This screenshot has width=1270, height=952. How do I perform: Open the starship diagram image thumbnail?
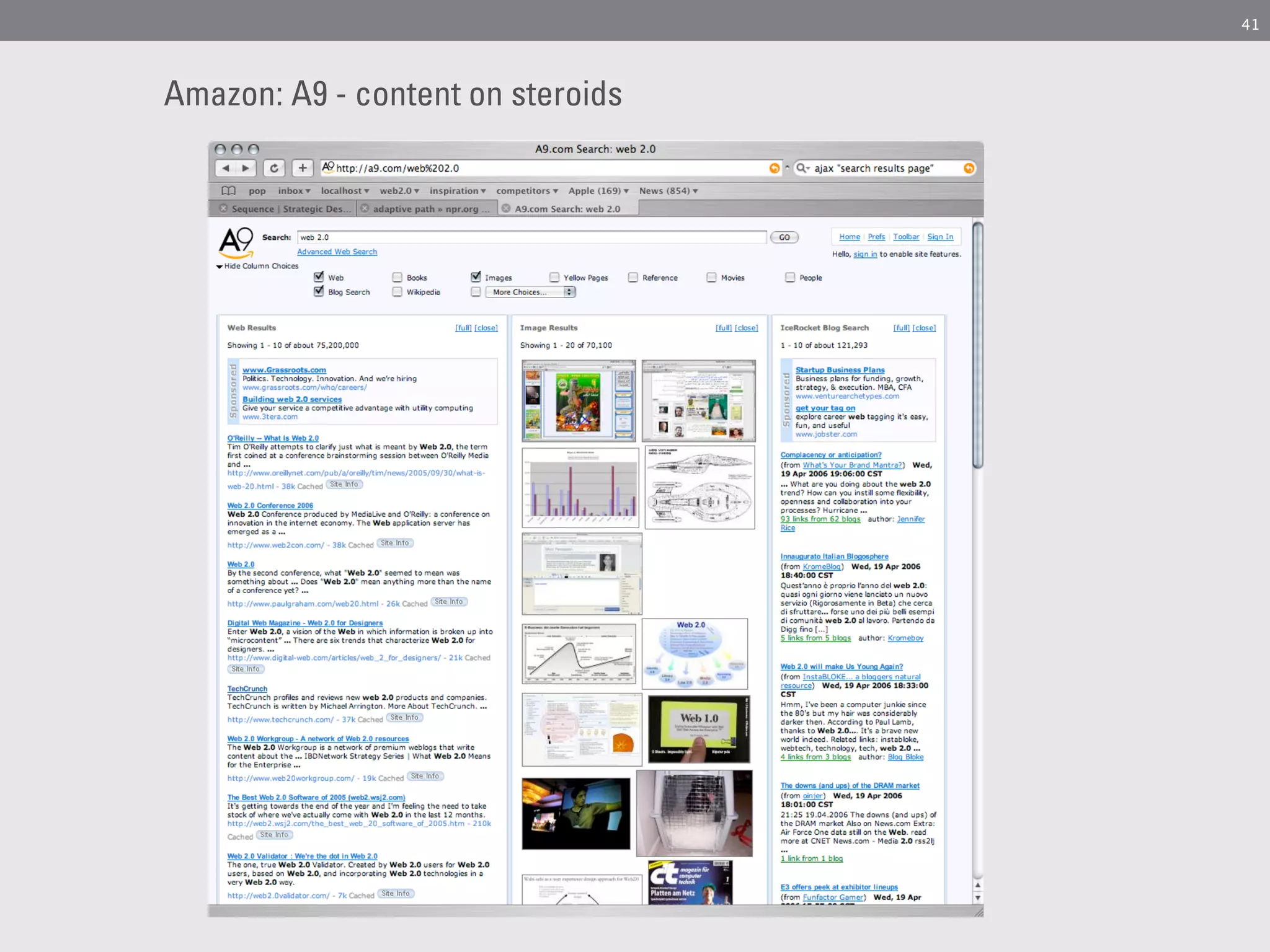pyautogui.click(x=699, y=487)
